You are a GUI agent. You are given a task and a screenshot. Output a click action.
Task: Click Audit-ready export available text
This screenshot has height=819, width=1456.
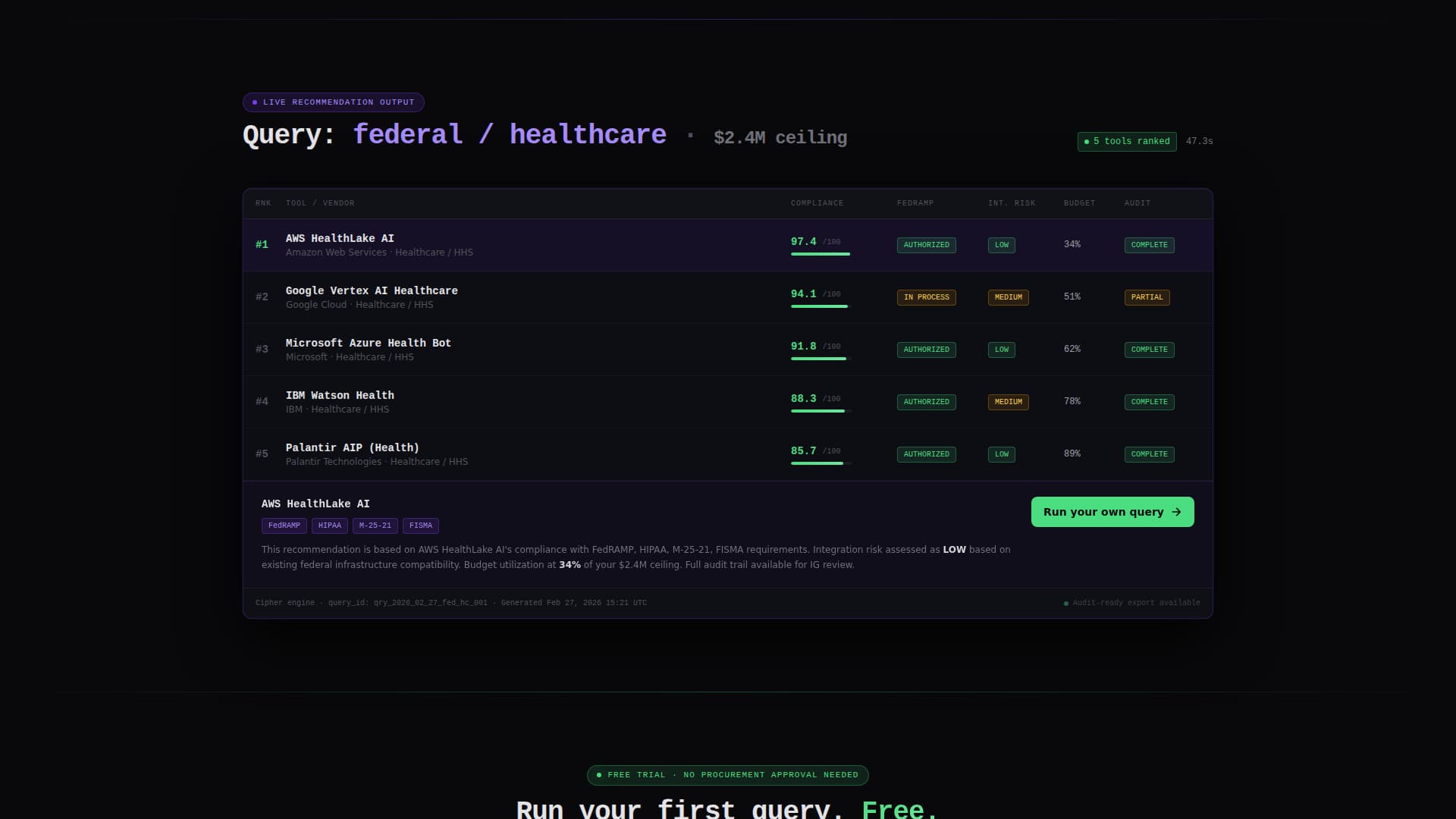[1136, 603]
